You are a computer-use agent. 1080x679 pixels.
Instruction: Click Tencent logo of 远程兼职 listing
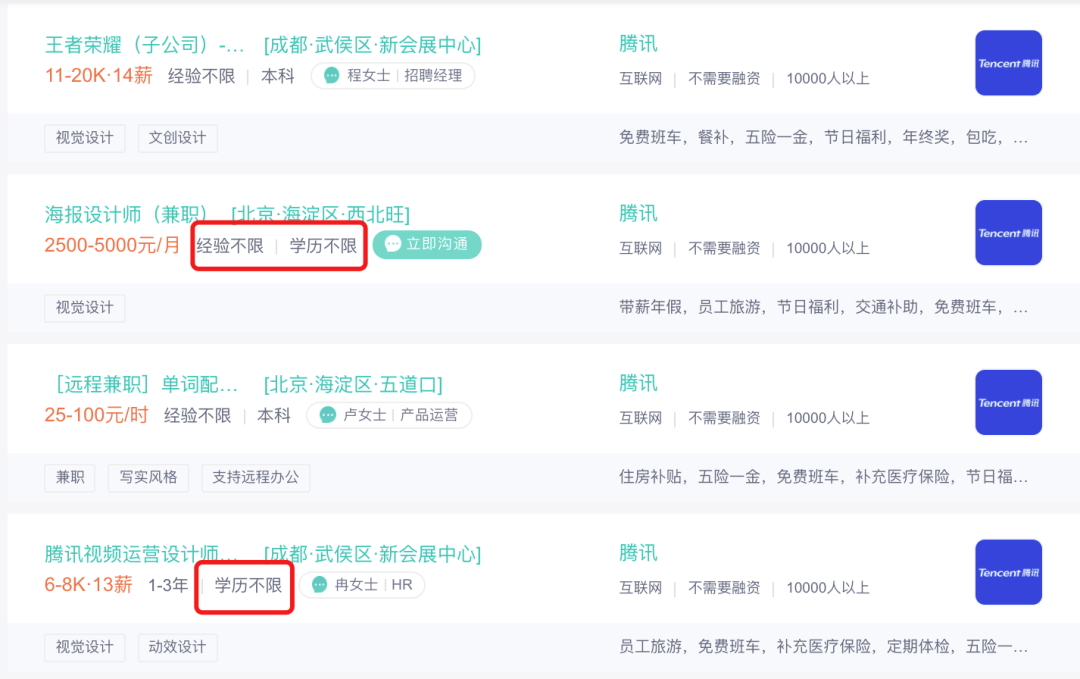(1008, 402)
